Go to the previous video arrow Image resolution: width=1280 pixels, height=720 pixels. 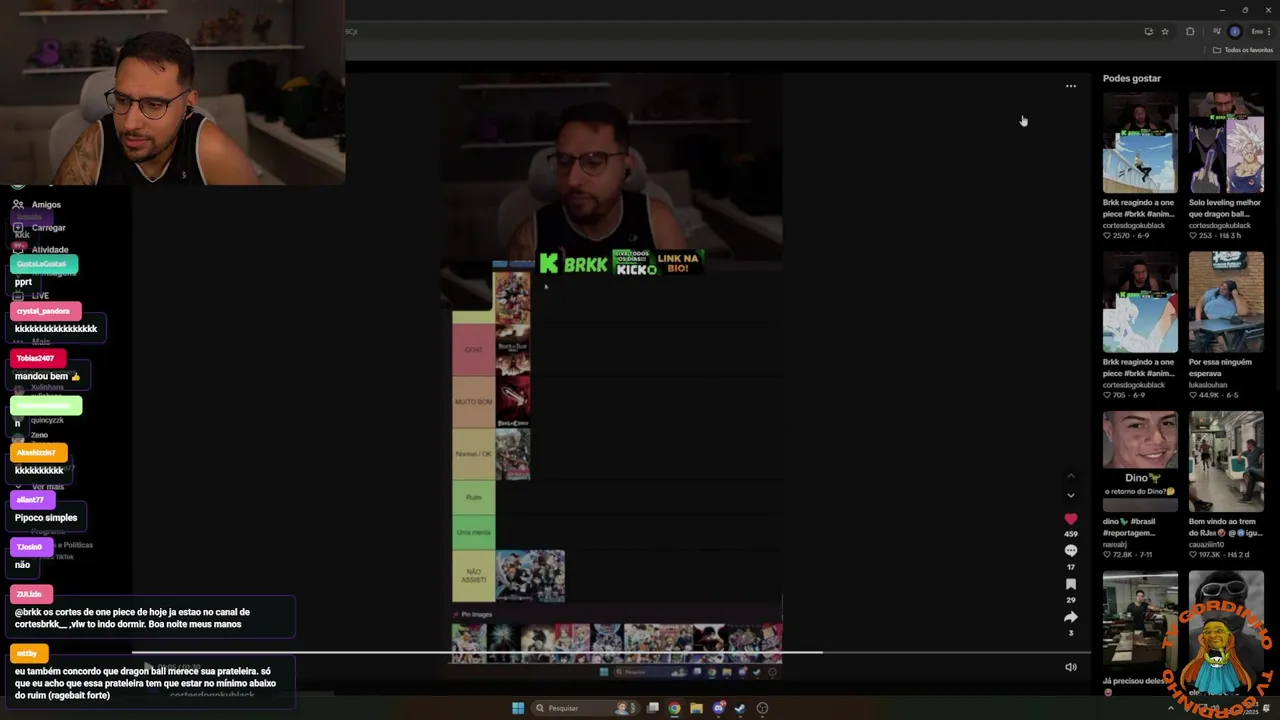click(x=1070, y=475)
